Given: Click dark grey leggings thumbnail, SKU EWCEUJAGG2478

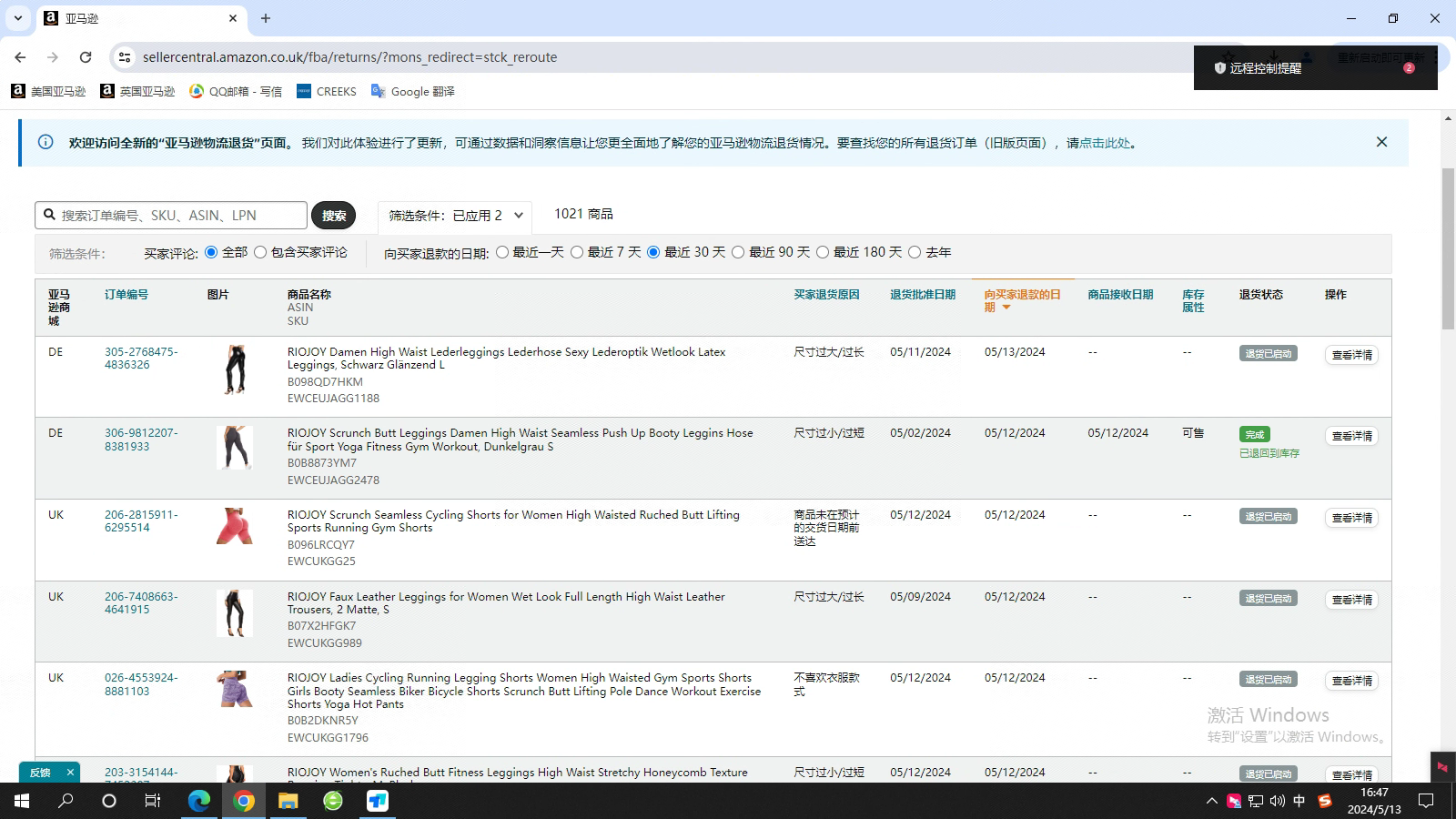Looking at the screenshot, I should tap(235, 448).
